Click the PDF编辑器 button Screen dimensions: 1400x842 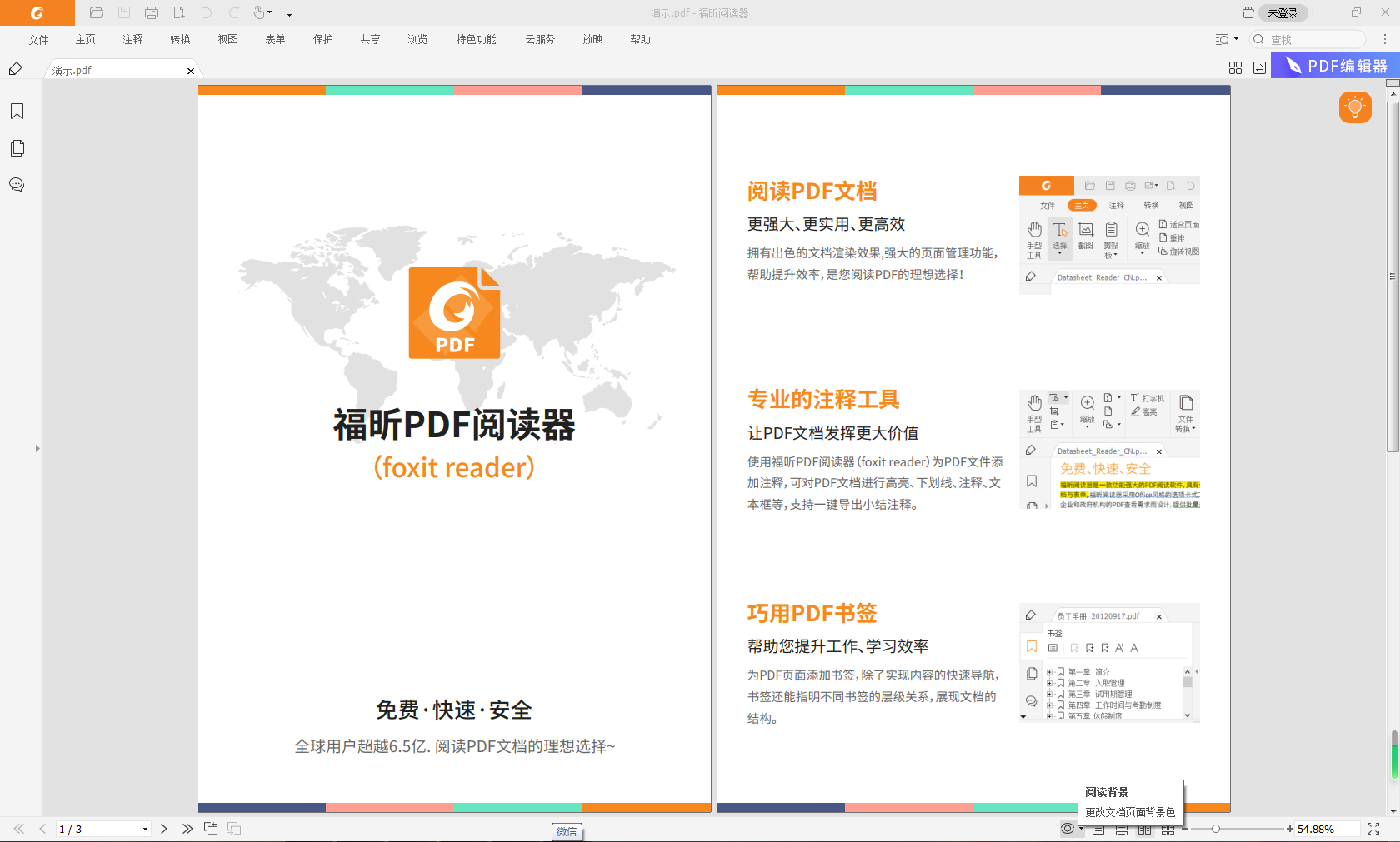[1334, 66]
